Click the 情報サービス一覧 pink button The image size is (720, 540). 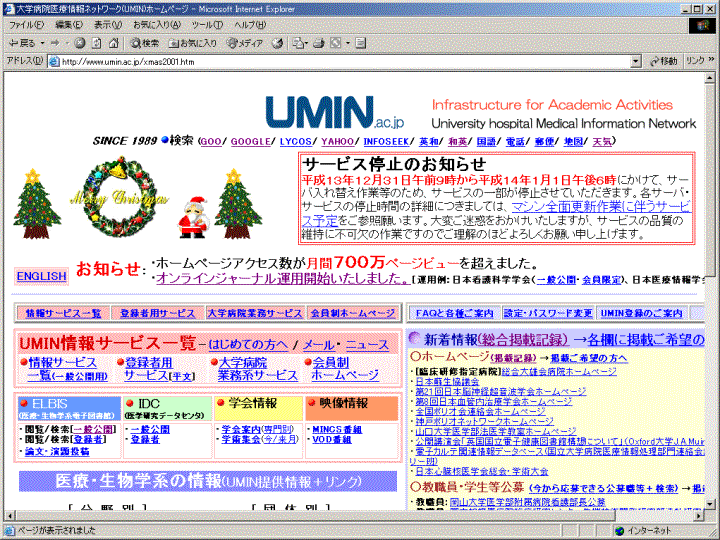[63, 313]
